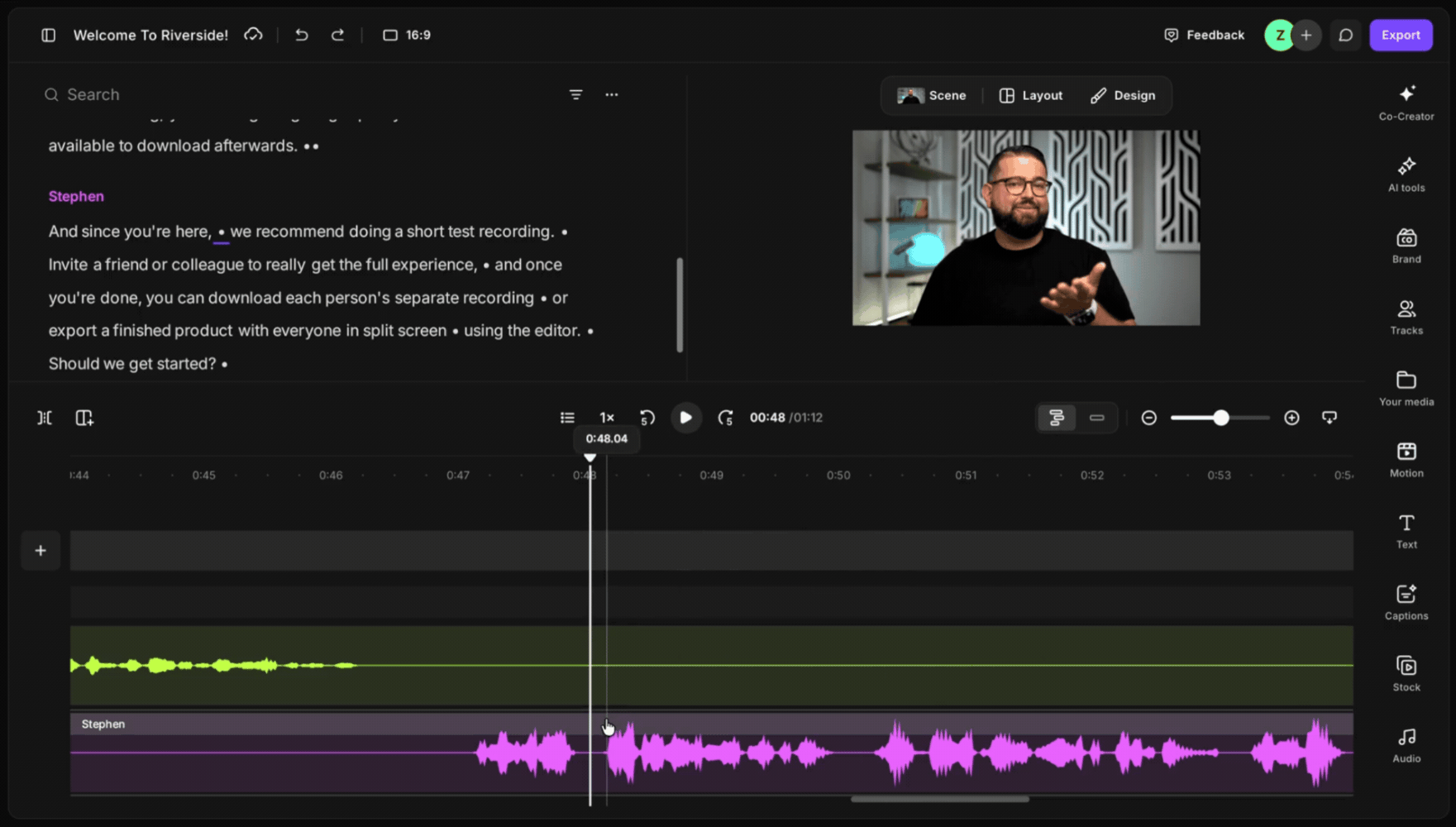
Task: Click the word 'Invite' in transcript
Action: coord(68,265)
